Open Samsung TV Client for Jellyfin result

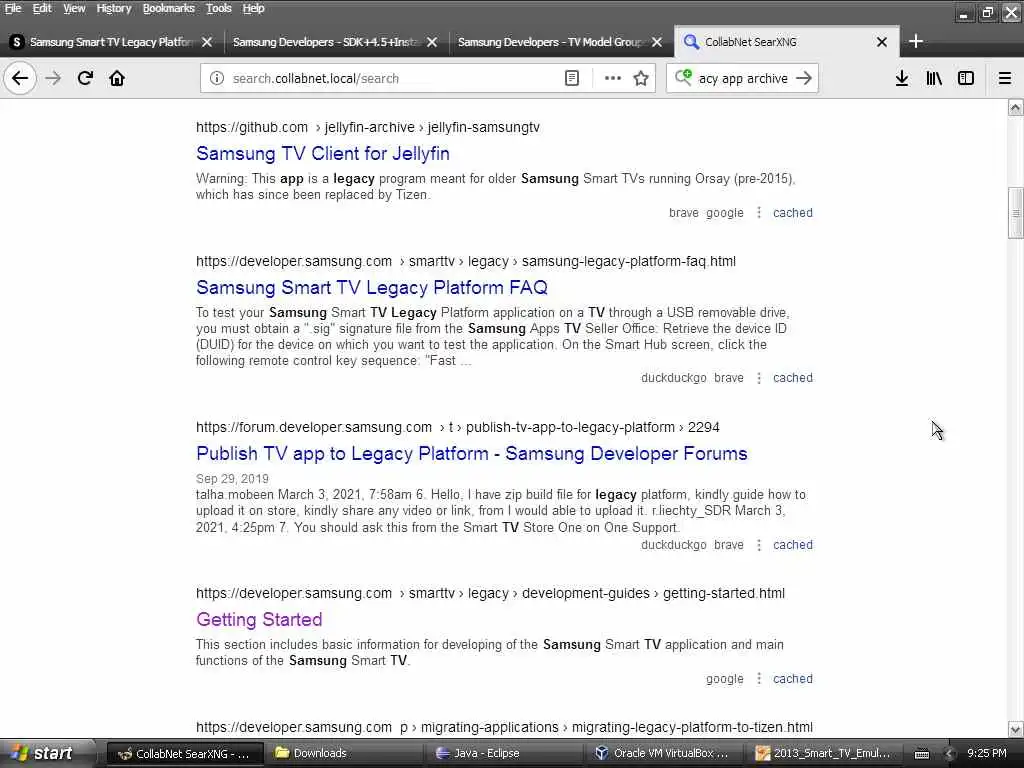pyautogui.click(x=323, y=153)
